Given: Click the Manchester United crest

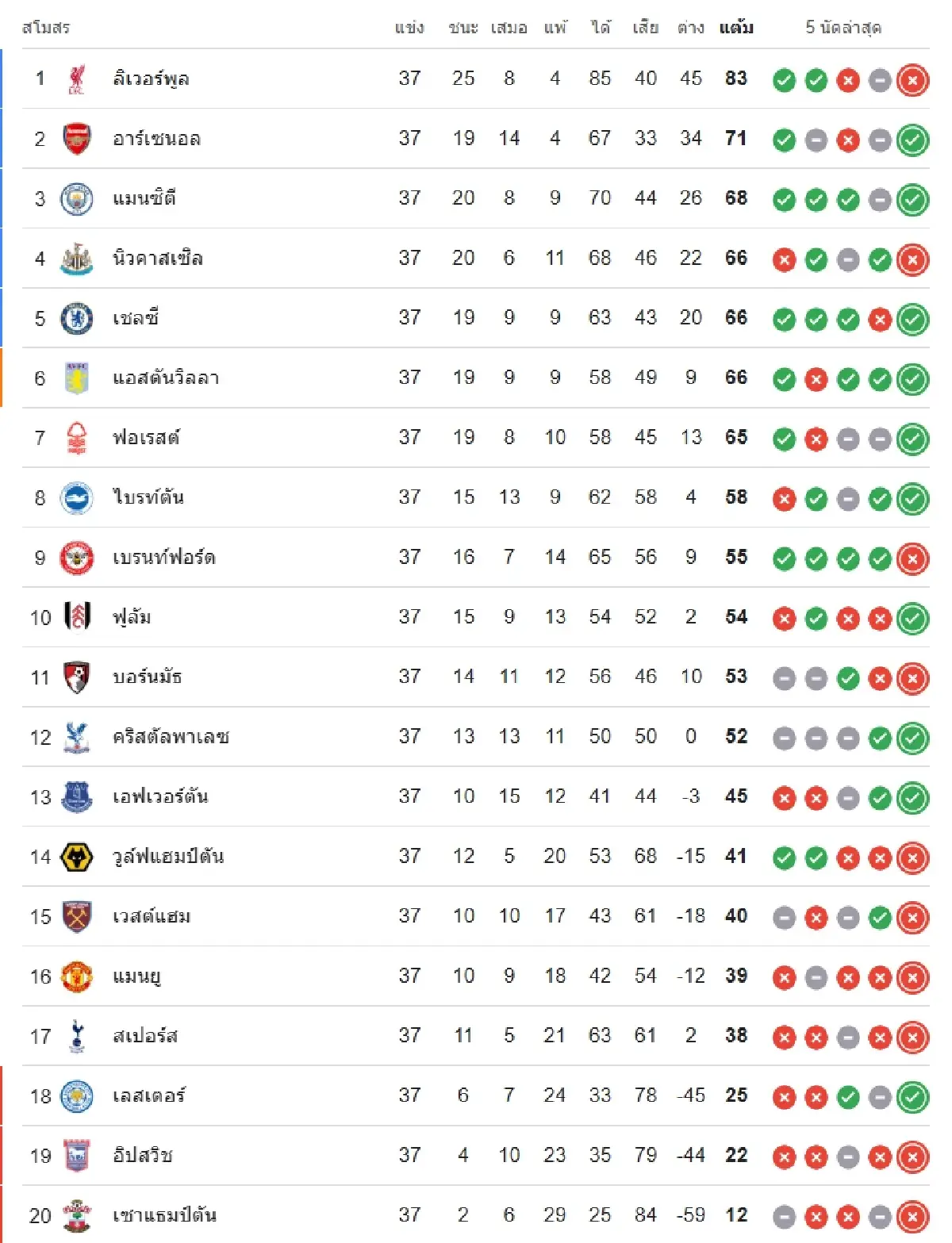Looking at the screenshot, I should click(x=77, y=976).
